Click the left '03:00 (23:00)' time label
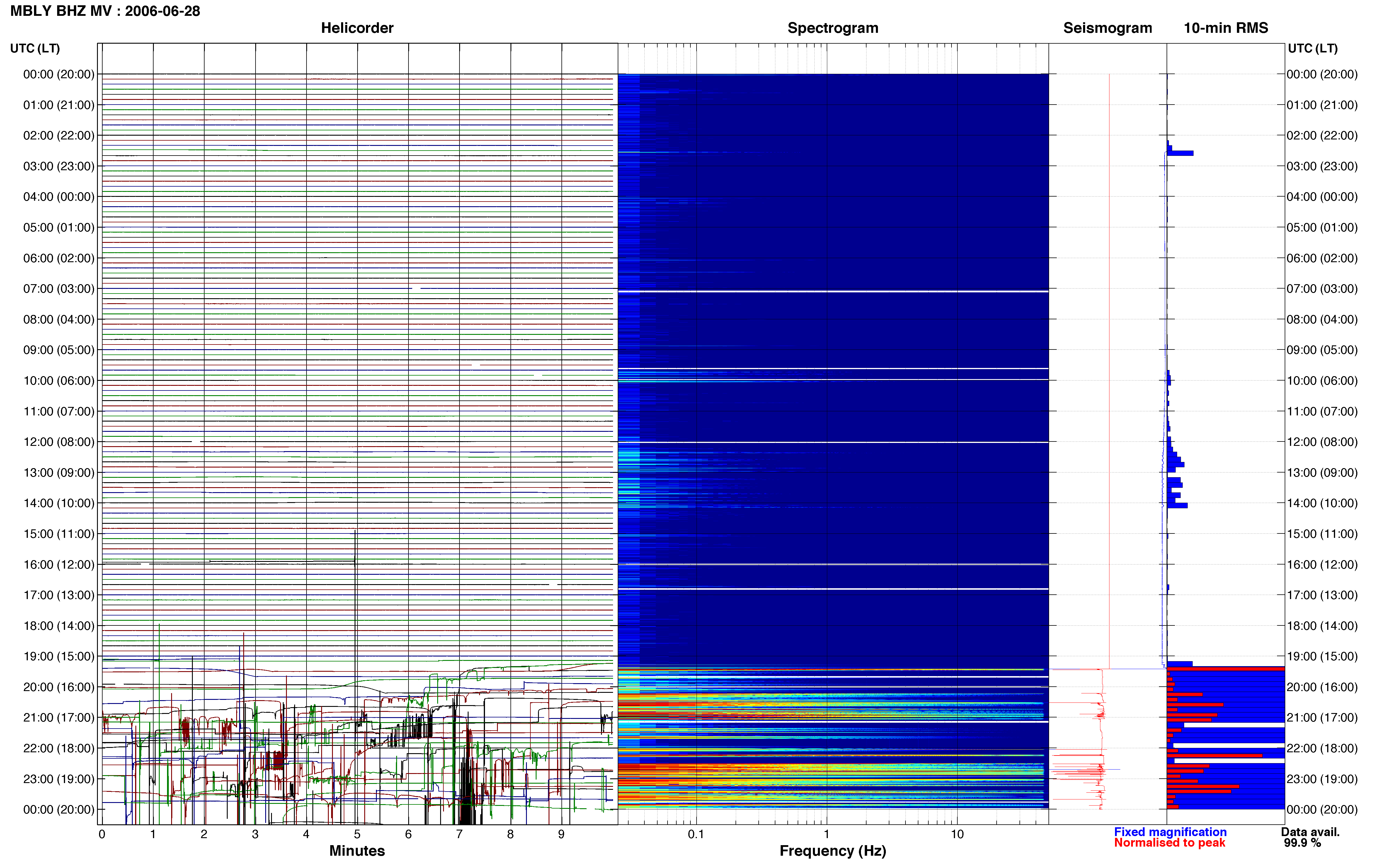This screenshot has width=1389, height=868. 59,166
